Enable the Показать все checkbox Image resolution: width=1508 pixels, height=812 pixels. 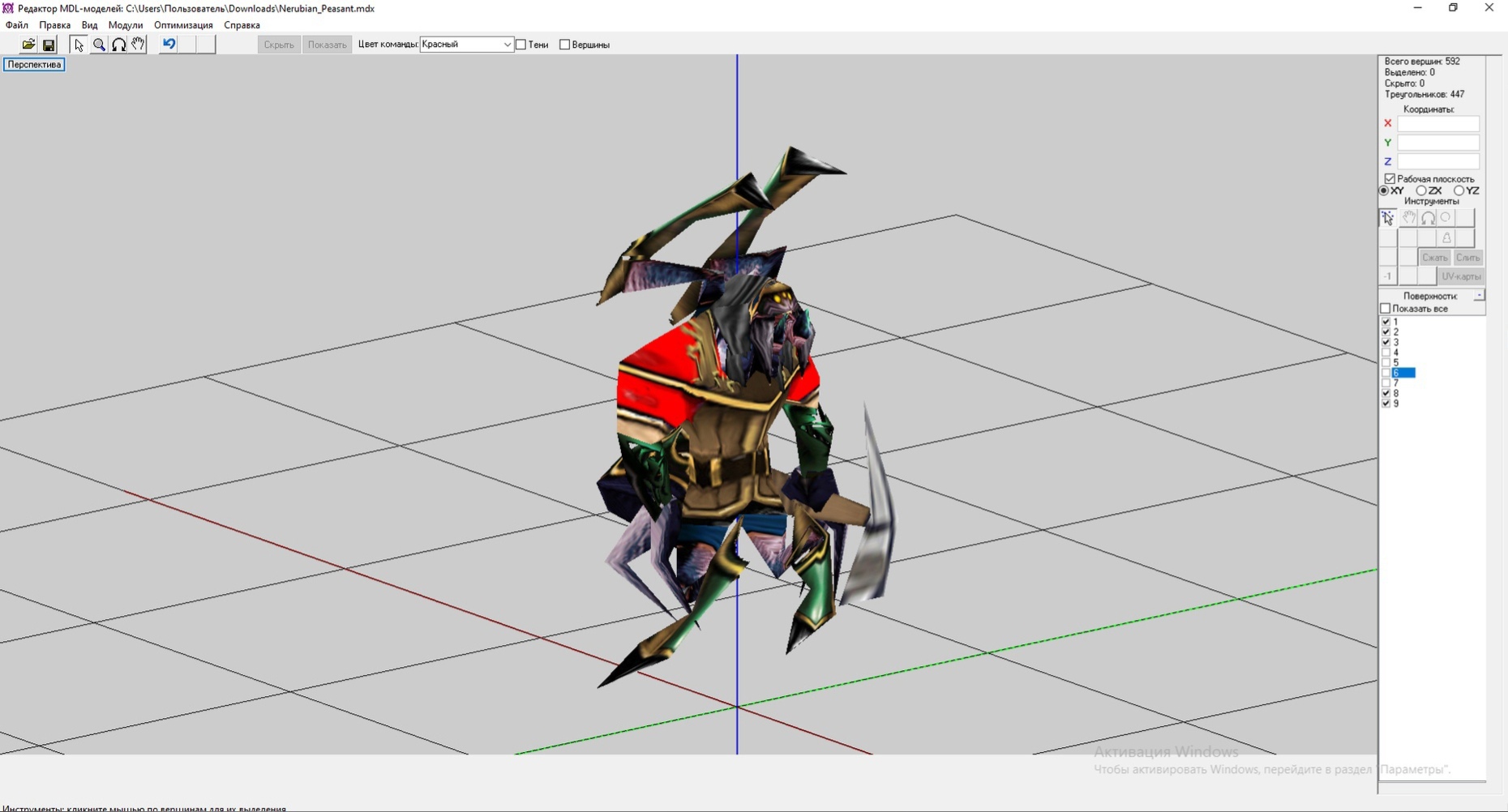coord(1386,309)
